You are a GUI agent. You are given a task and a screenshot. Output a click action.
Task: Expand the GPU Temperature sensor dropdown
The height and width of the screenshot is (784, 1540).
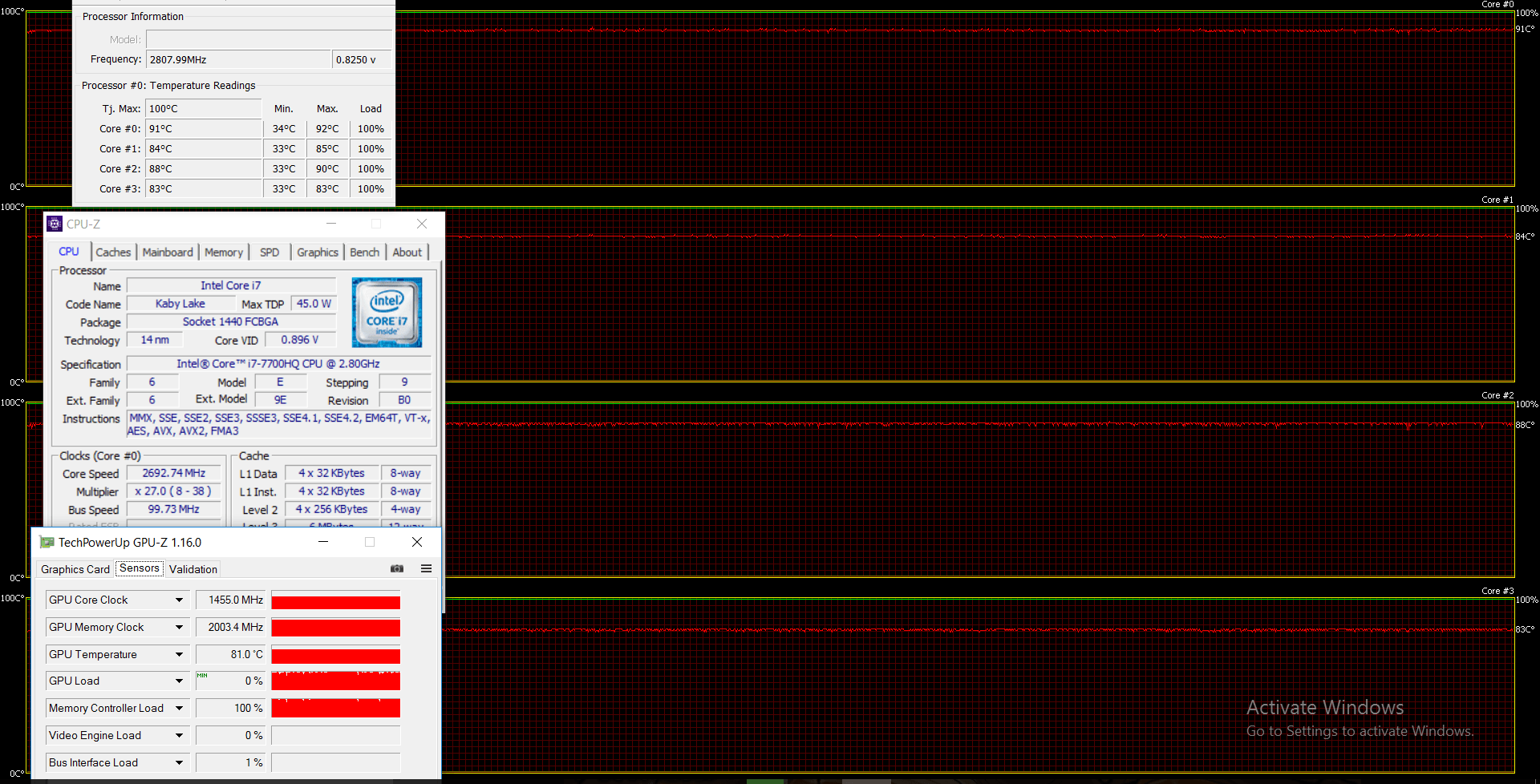pyautogui.click(x=180, y=654)
